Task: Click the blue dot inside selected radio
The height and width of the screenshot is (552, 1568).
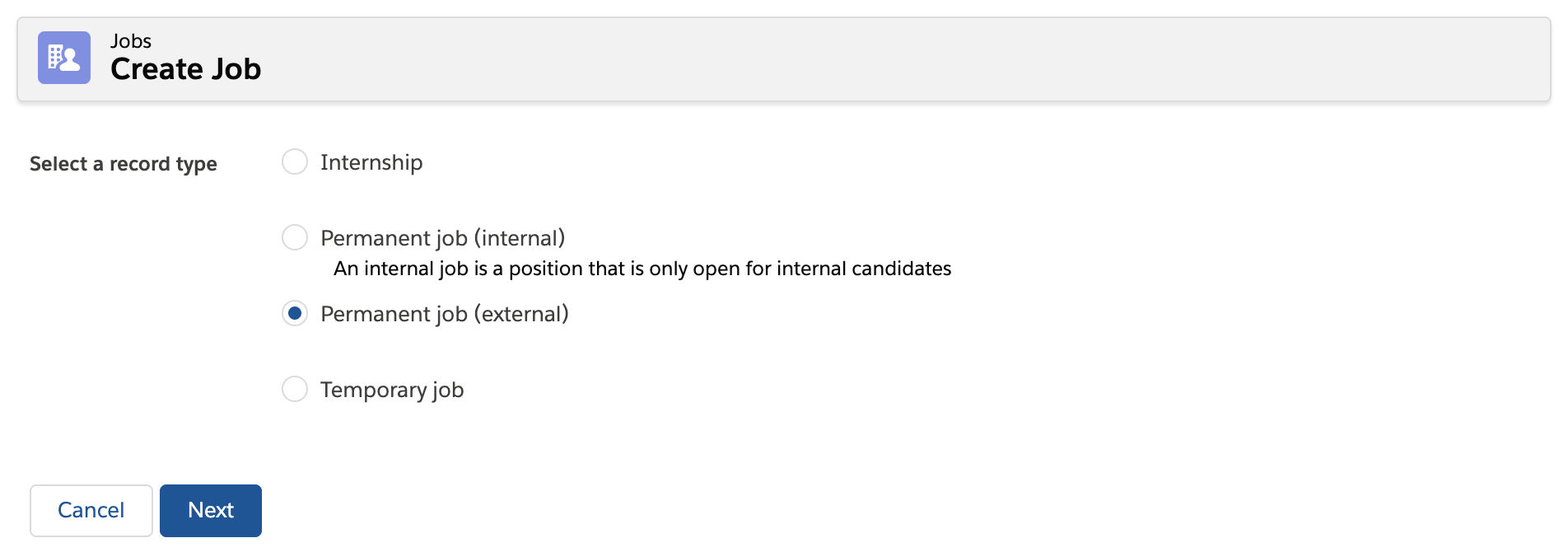Action: (x=295, y=313)
